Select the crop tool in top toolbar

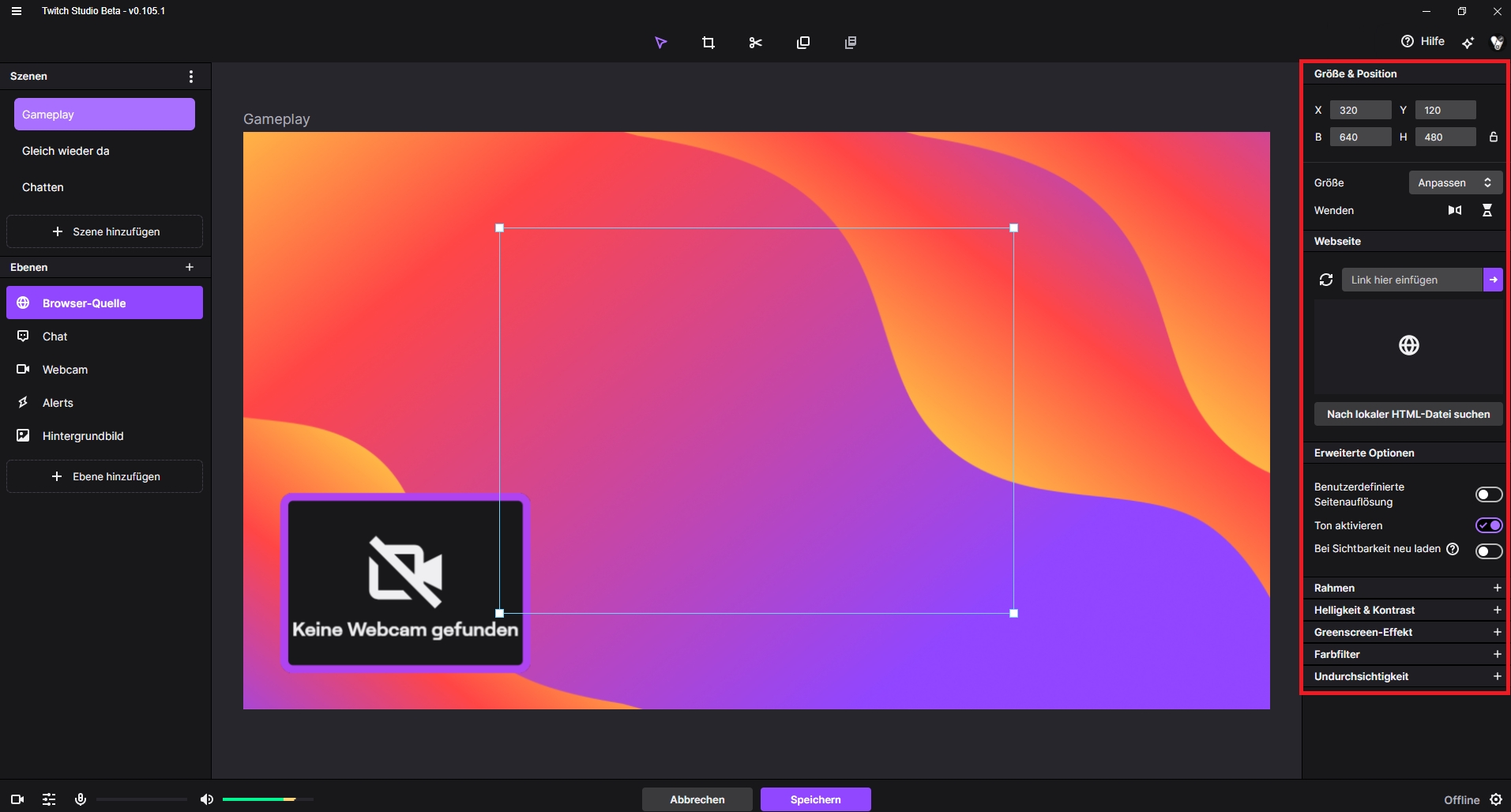click(x=708, y=43)
